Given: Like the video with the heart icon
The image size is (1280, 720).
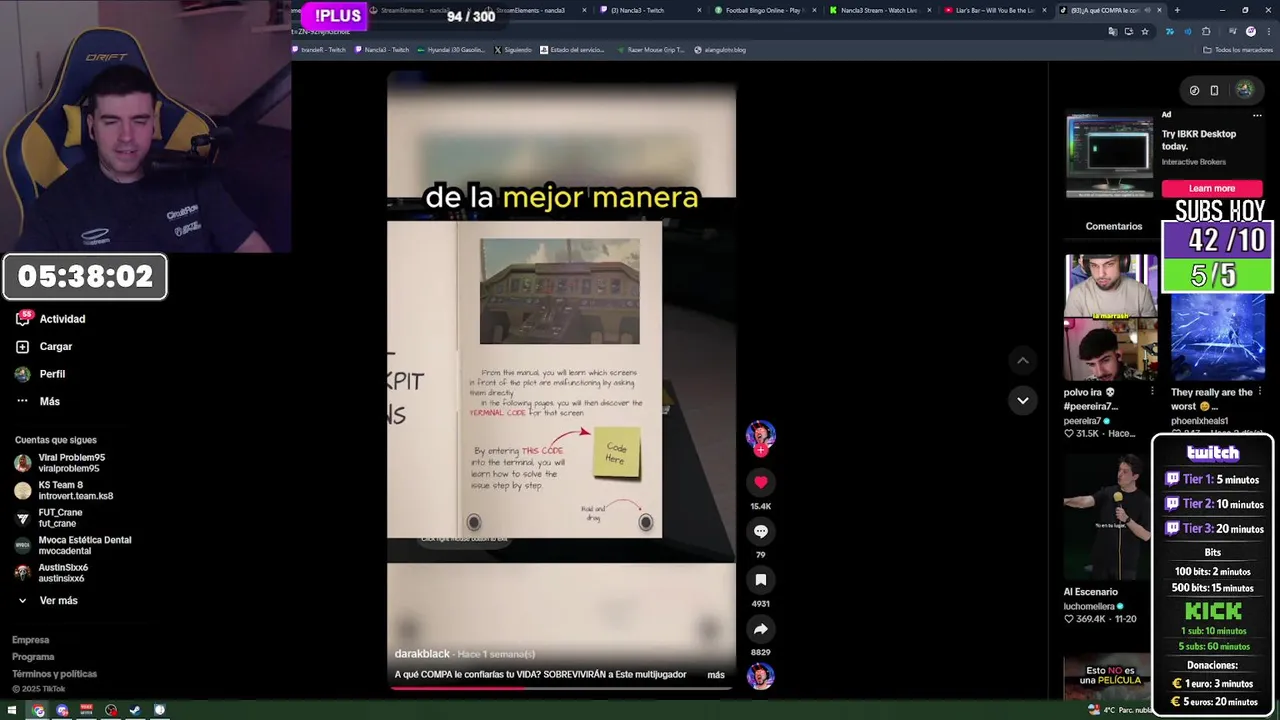Looking at the screenshot, I should [x=760, y=482].
